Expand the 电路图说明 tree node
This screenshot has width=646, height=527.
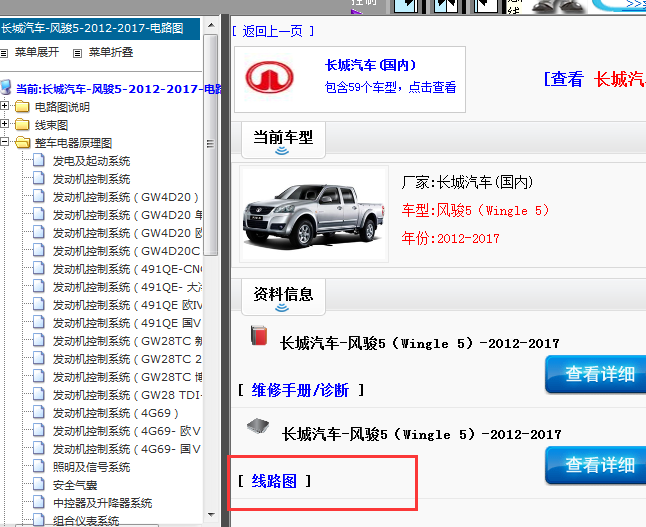[4, 105]
